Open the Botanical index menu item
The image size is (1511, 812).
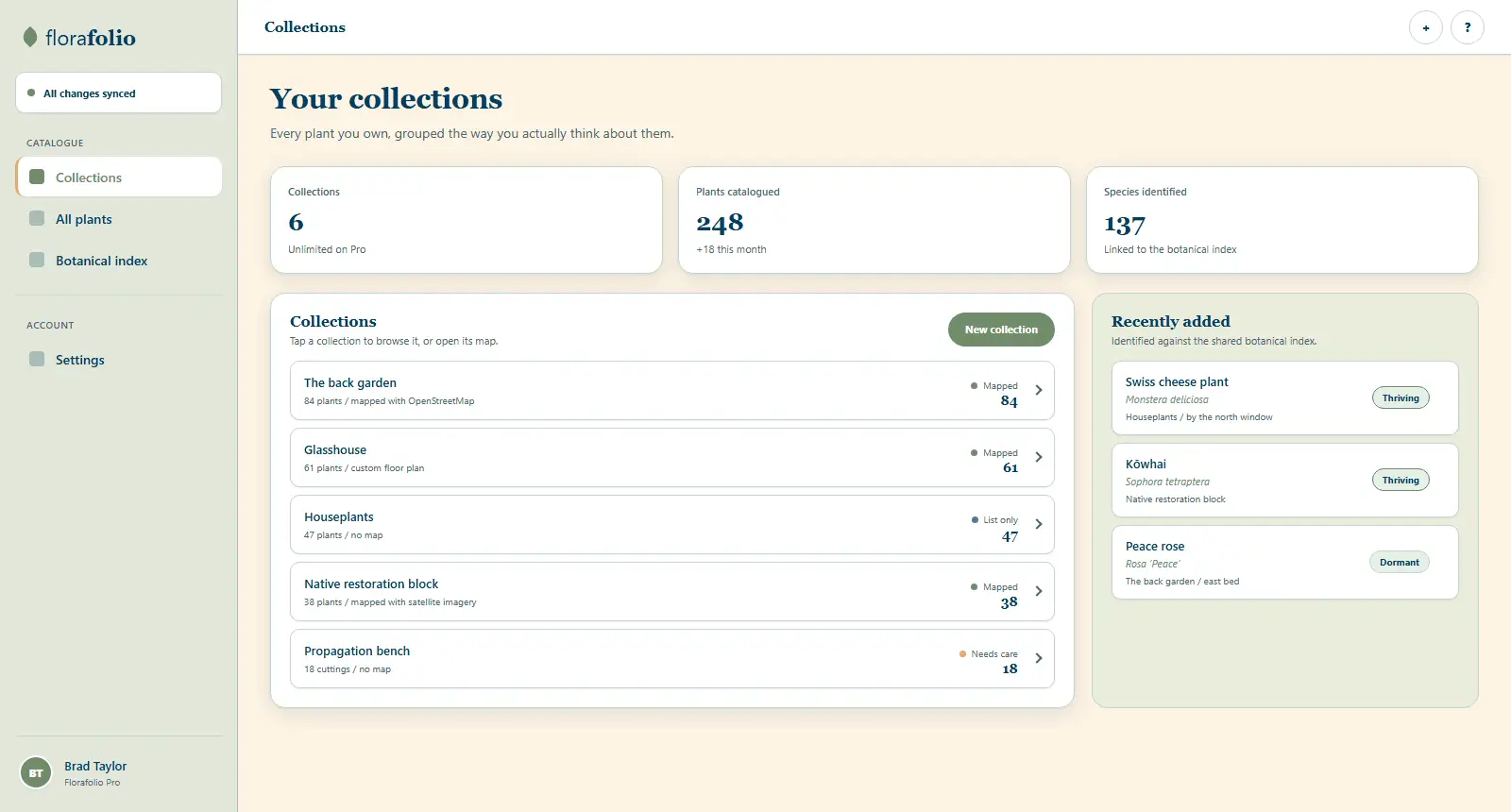(x=119, y=261)
